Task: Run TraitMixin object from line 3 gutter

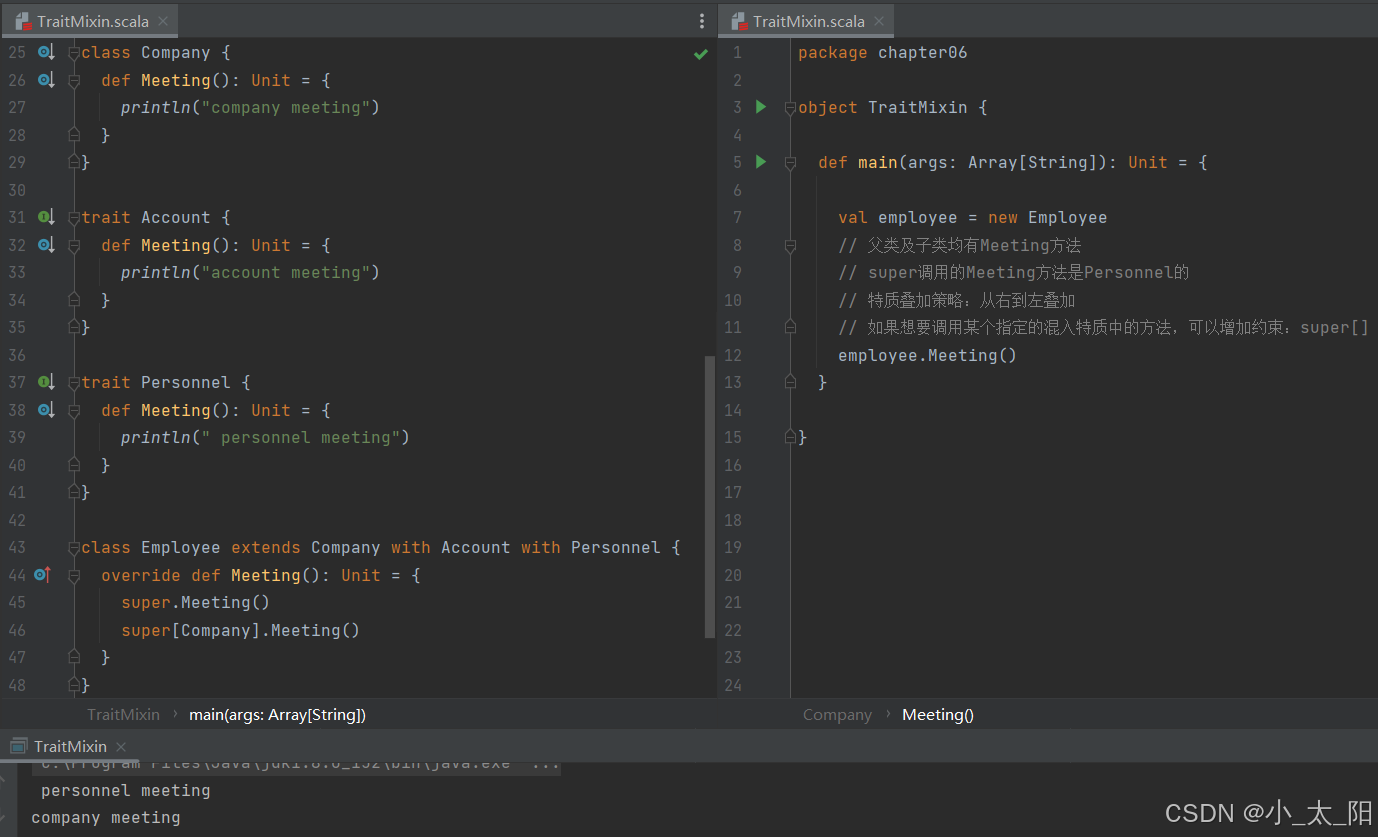Action: [761, 107]
